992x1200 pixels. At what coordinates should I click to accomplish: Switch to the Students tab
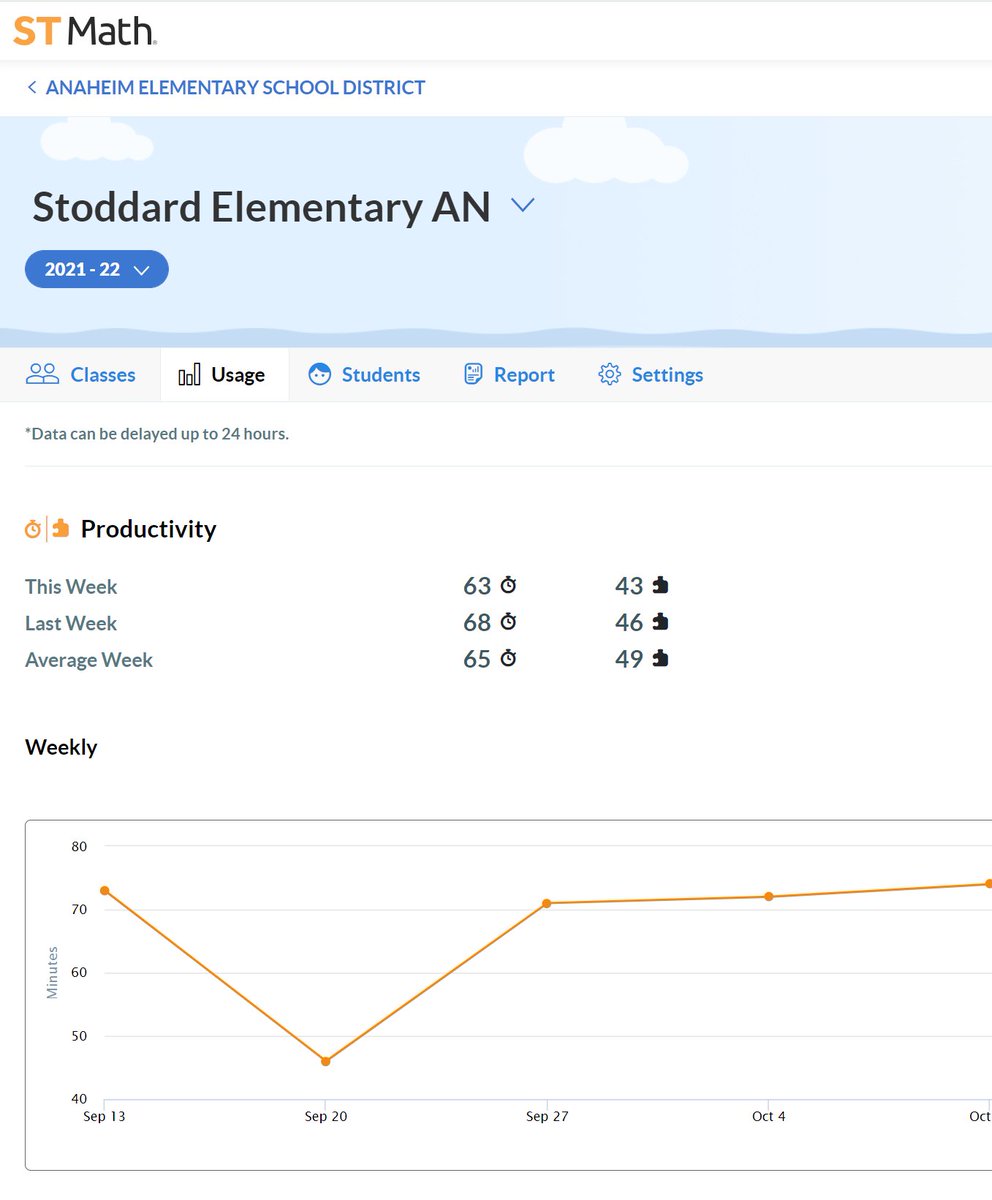[380, 374]
